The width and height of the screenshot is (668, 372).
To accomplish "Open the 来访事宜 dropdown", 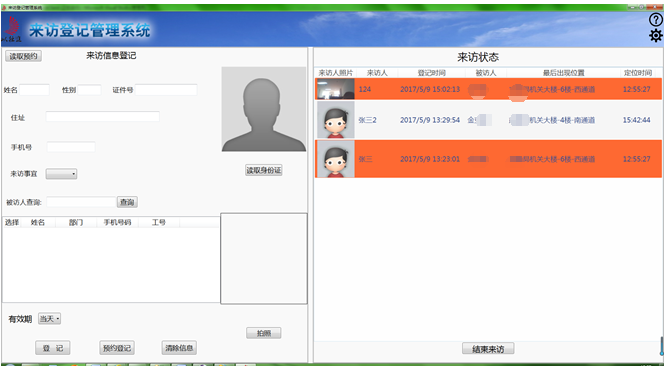I will [x=61, y=174].
